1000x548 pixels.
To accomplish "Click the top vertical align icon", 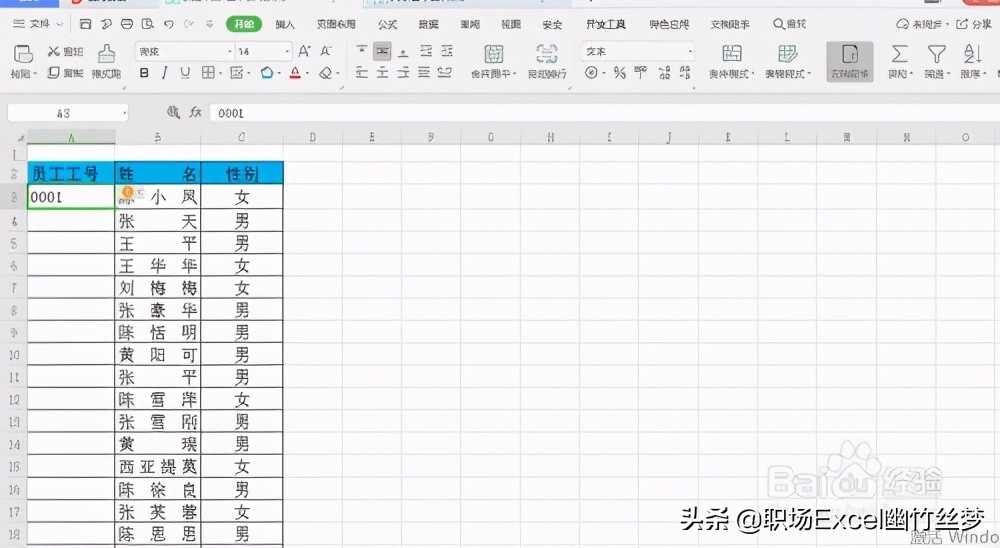I will 362,50.
